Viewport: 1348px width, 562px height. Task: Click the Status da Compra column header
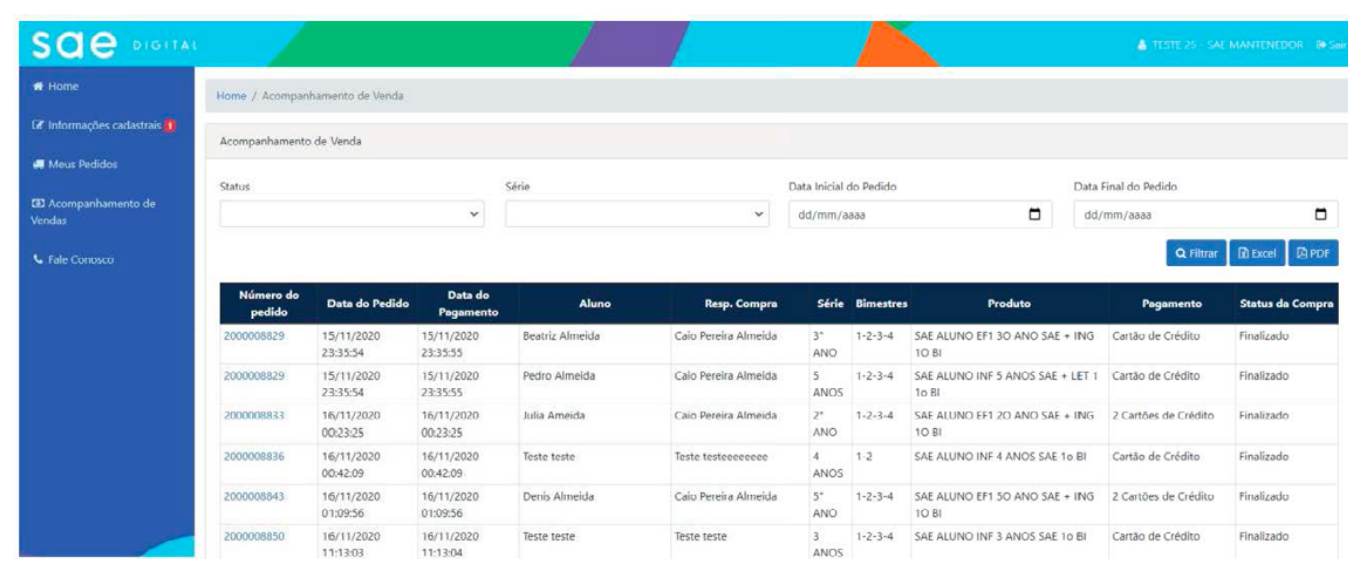(1286, 303)
